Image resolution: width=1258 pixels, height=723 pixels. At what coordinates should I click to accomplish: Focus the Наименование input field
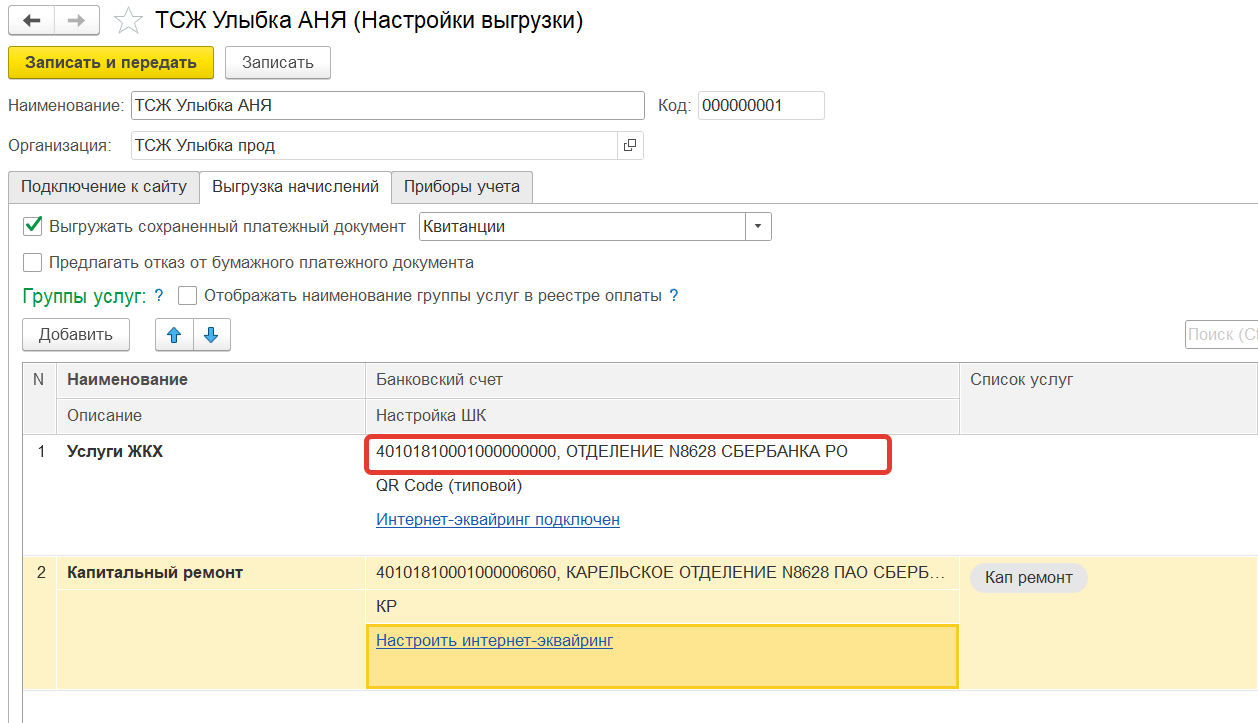coord(388,106)
